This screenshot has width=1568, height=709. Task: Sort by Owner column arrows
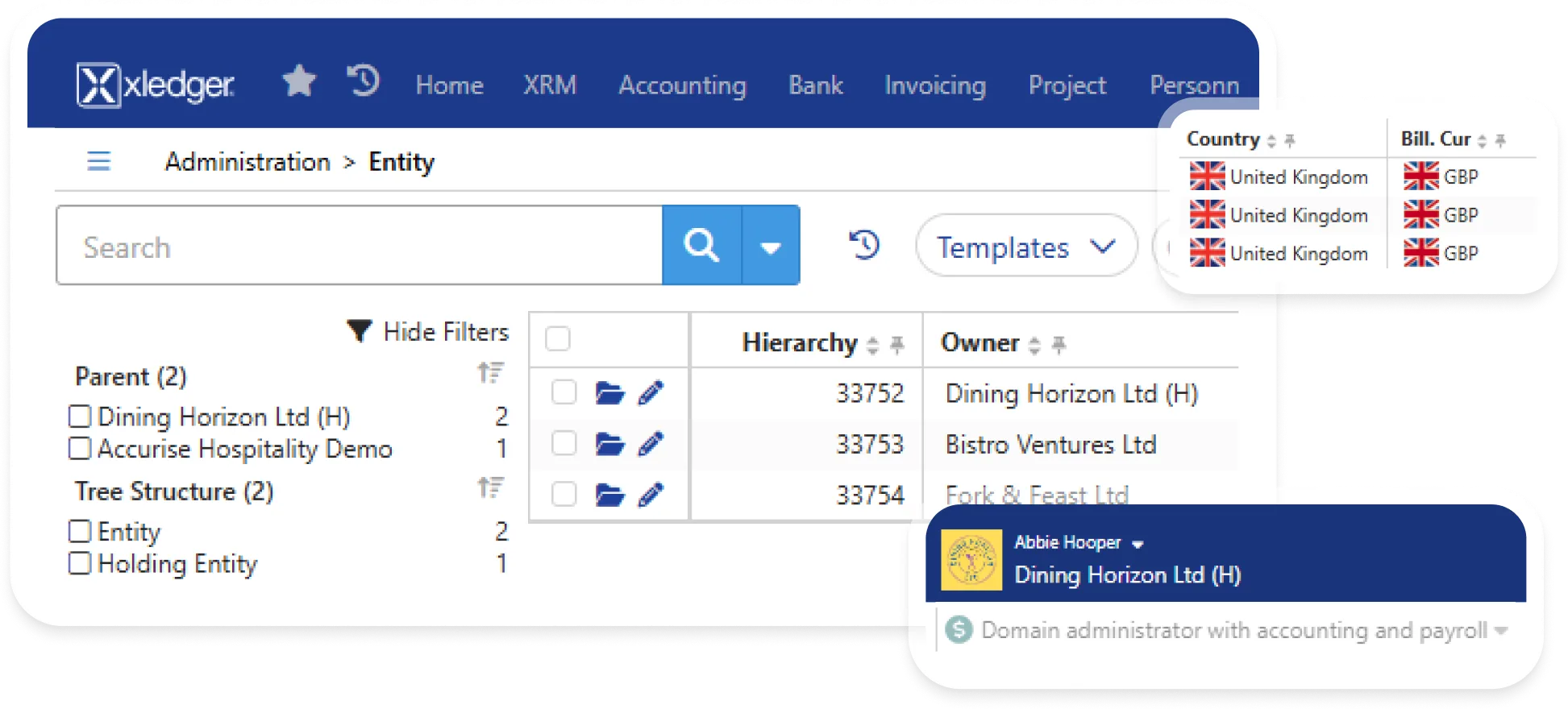(1034, 346)
